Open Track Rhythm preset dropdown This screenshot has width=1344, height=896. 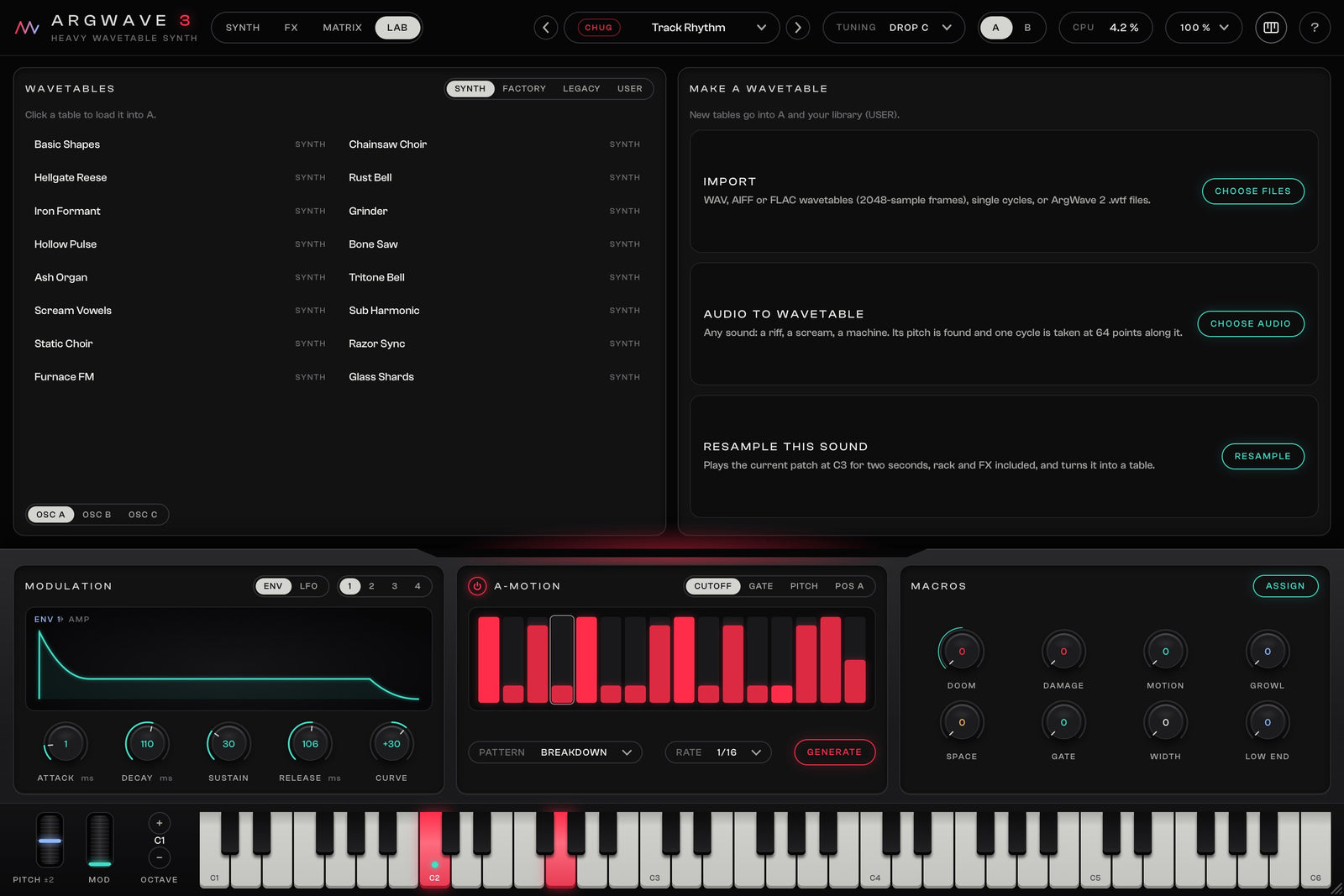point(672,28)
